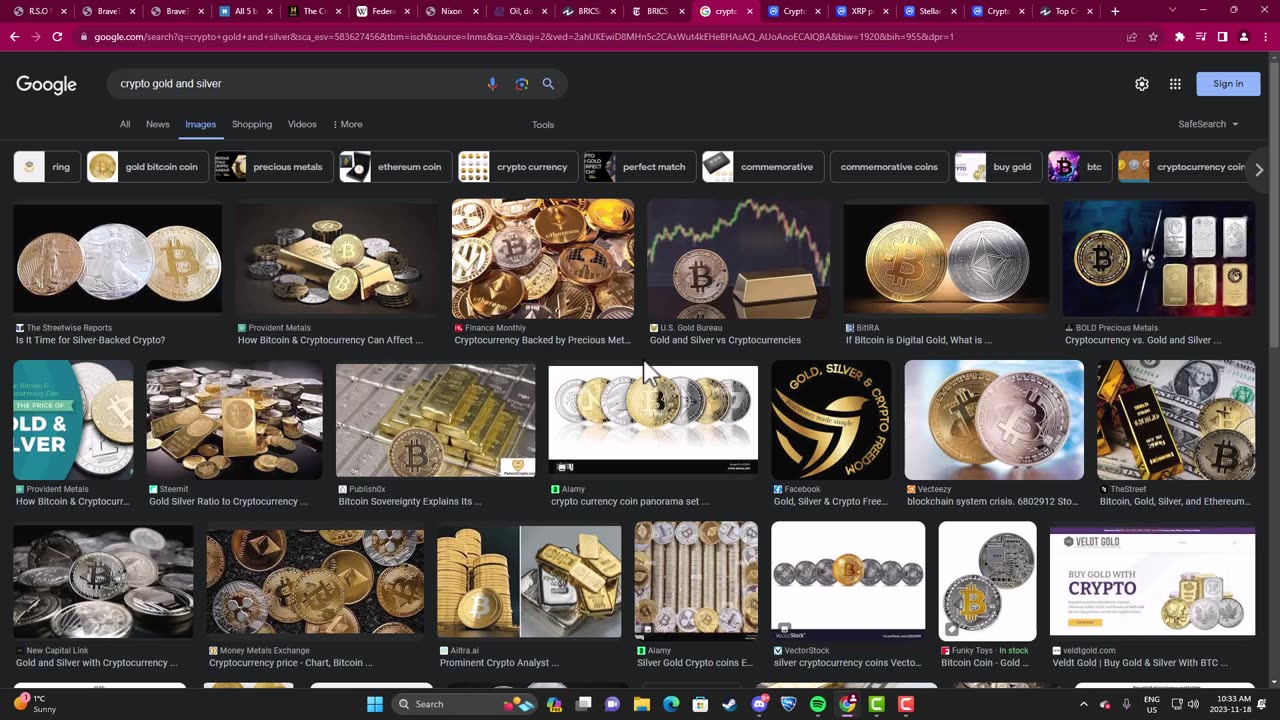
Task: Share this page from the address bar
Action: [1131, 37]
